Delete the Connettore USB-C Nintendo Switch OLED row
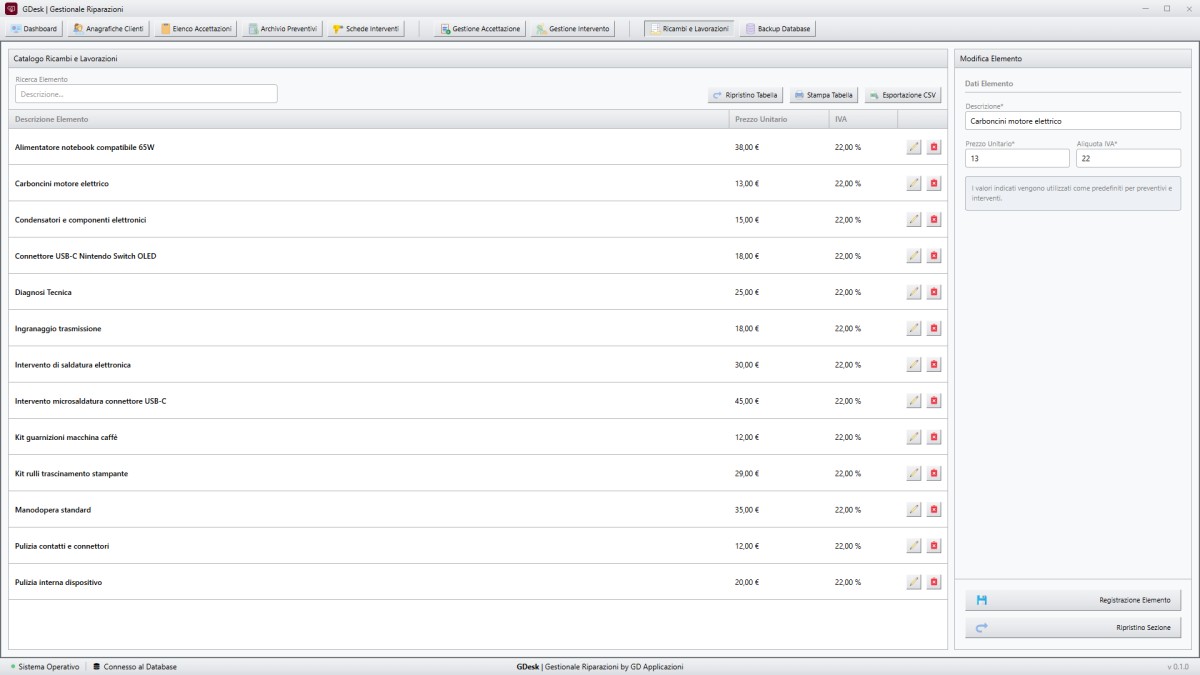The height and width of the screenshot is (675, 1200). [x=934, y=256]
